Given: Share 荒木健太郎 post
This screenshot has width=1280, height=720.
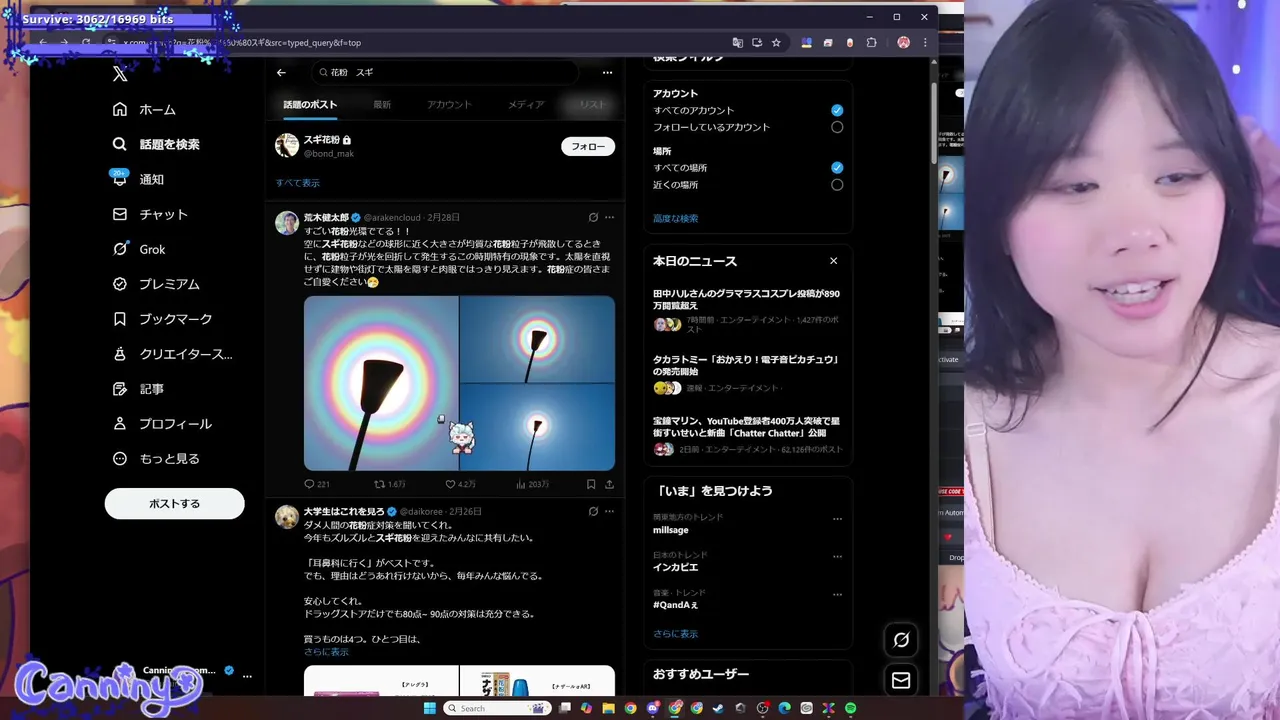Looking at the screenshot, I should point(609,484).
